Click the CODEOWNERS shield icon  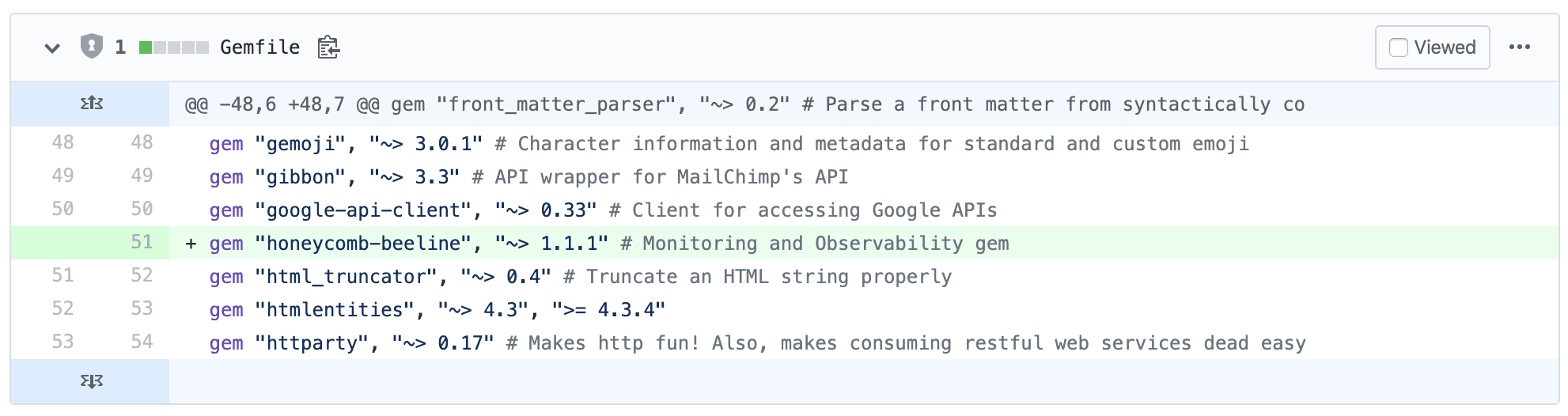(x=92, y=47)
